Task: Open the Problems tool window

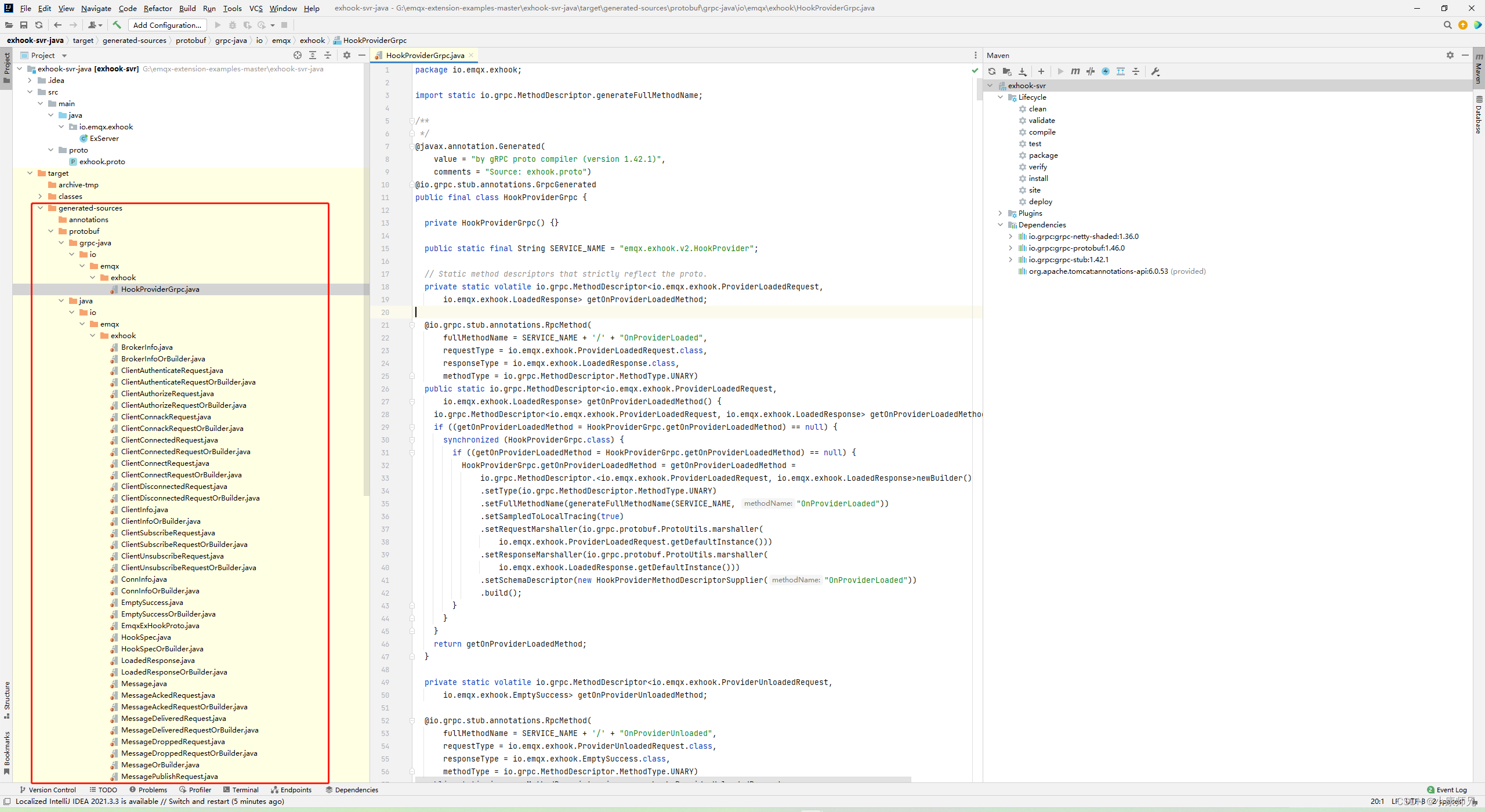Action: 153,789
